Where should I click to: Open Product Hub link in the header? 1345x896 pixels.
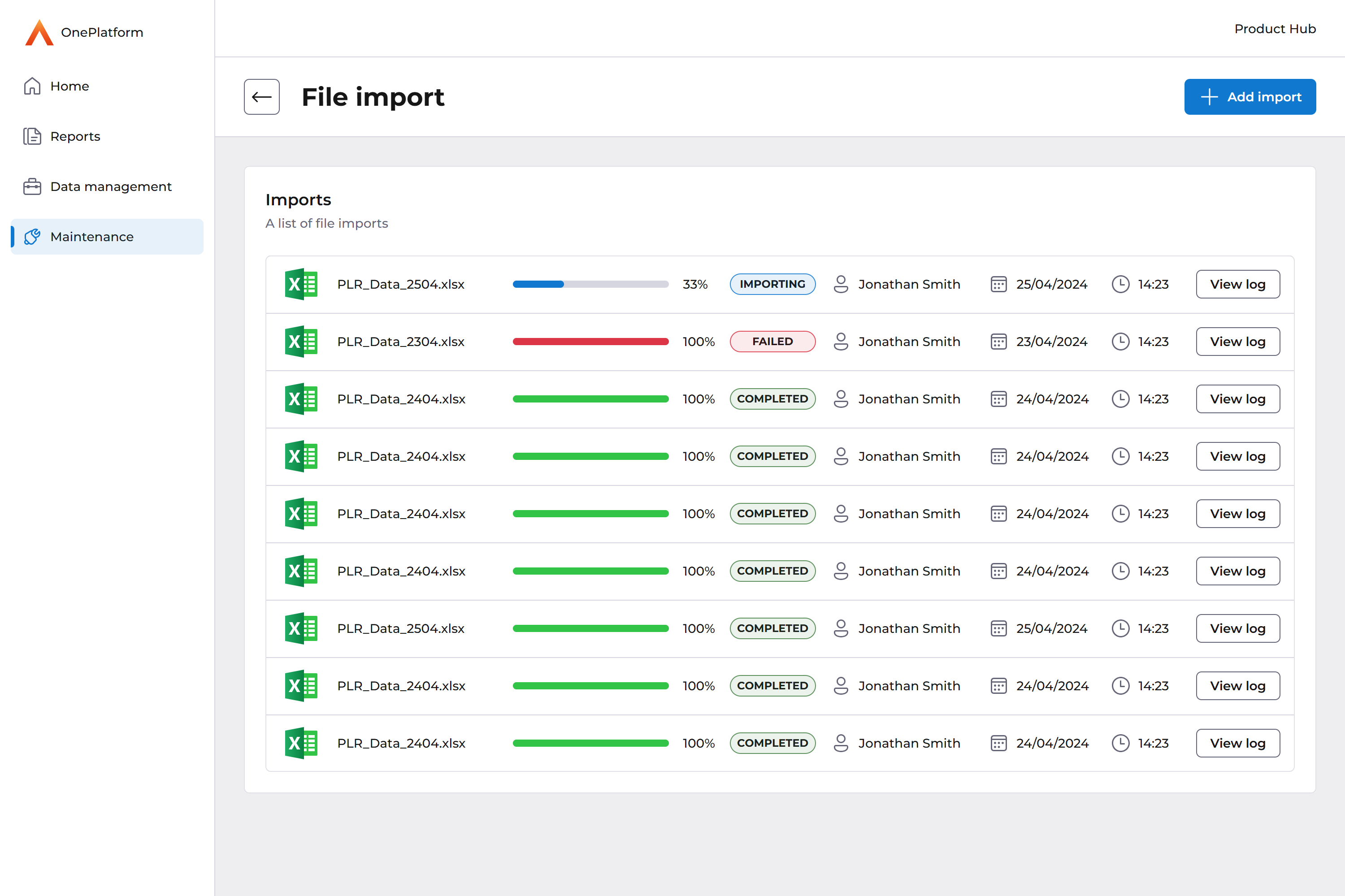point(1275,29)
